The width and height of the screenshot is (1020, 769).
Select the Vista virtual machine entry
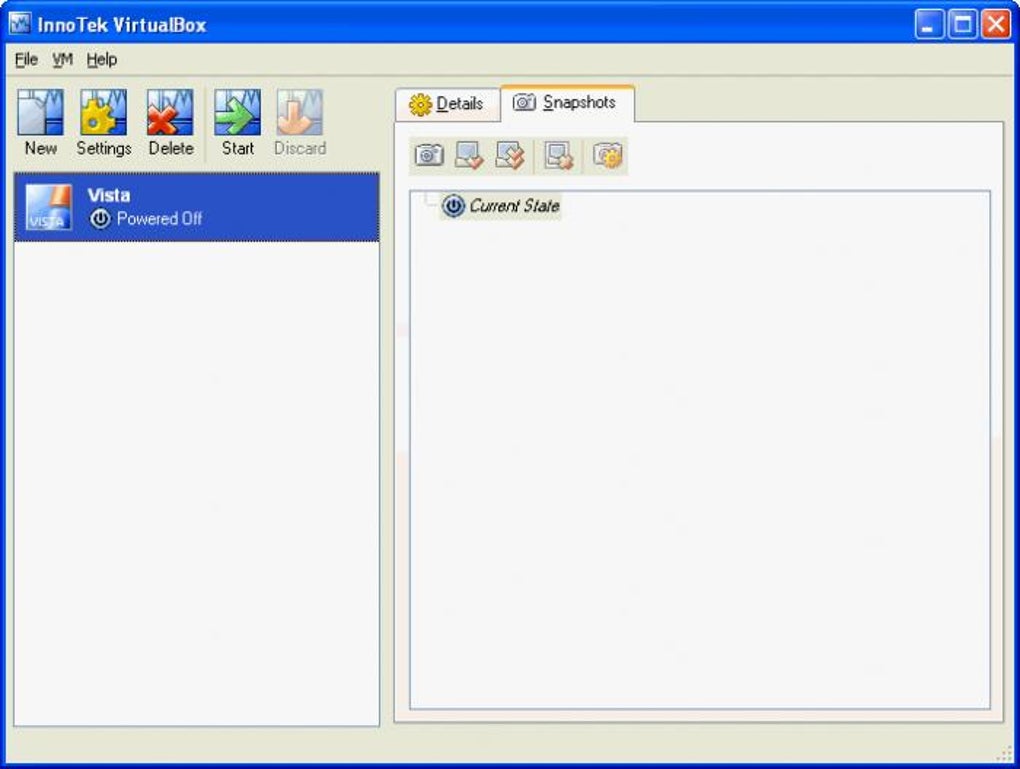196,207
